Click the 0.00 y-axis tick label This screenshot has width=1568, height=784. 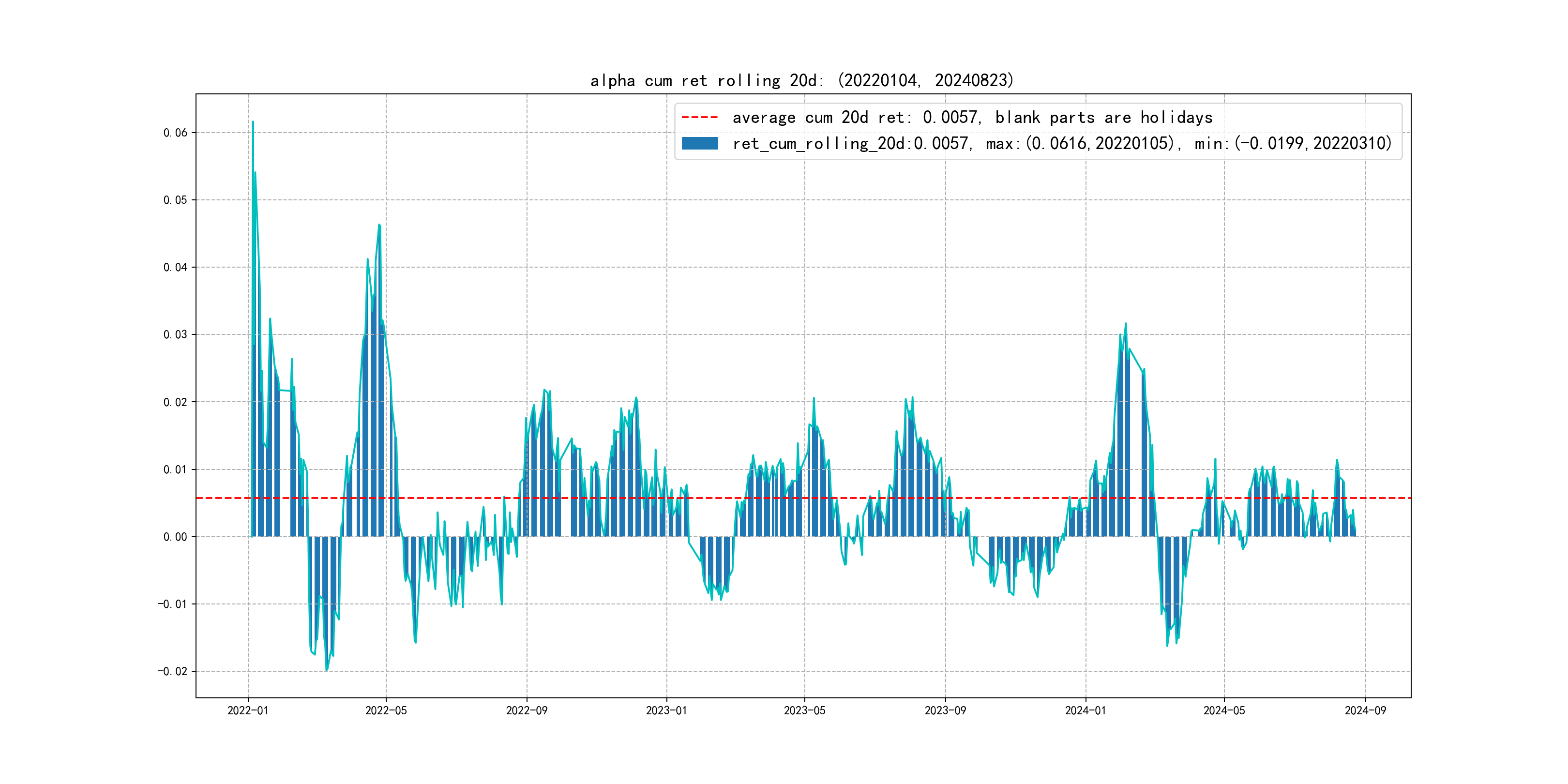[175, 537]
